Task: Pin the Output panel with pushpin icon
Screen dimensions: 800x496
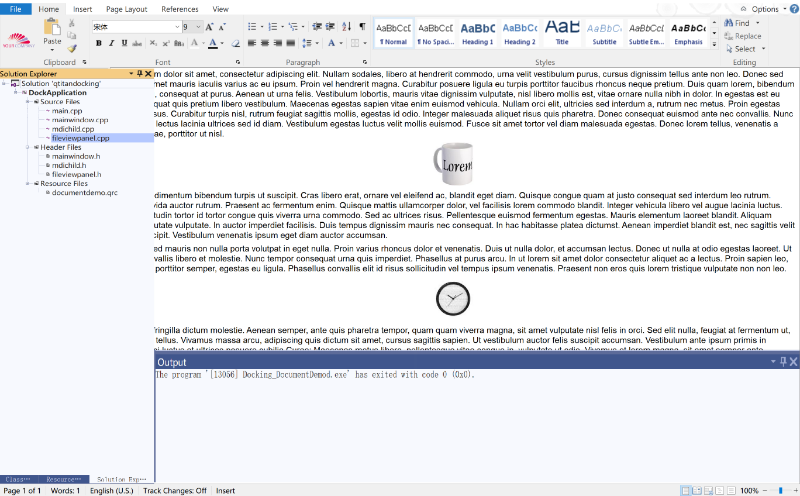Action: 783,362
